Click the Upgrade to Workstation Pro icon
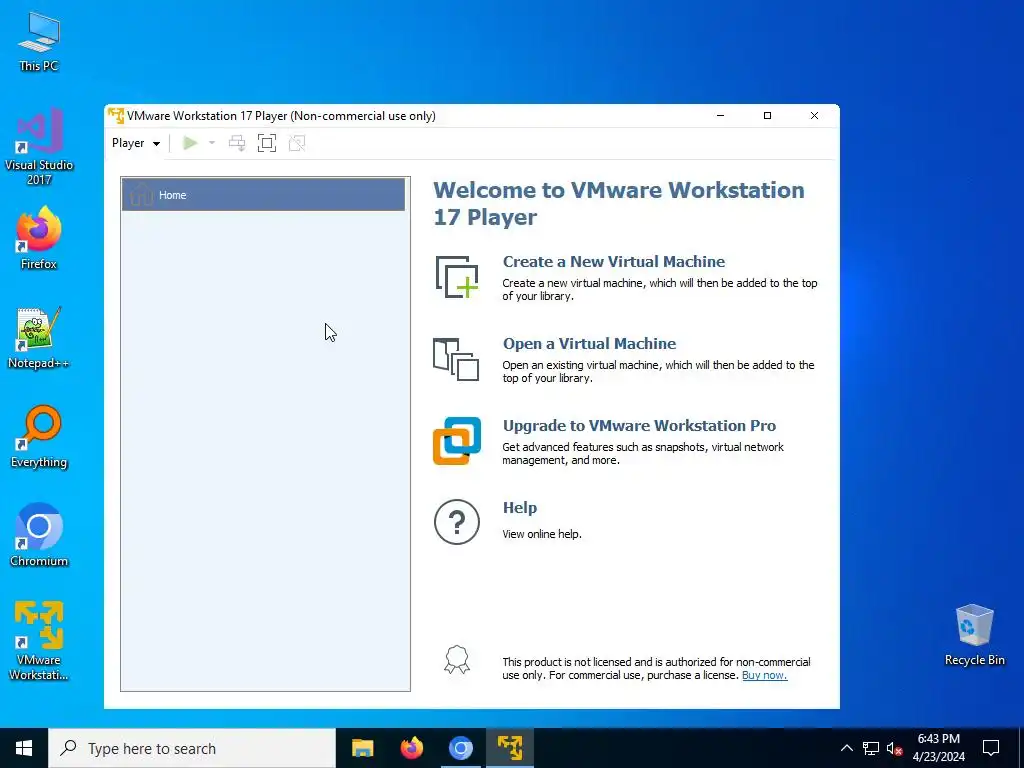The width and height of the screenshot is (1024, 768). coord(457,441)
